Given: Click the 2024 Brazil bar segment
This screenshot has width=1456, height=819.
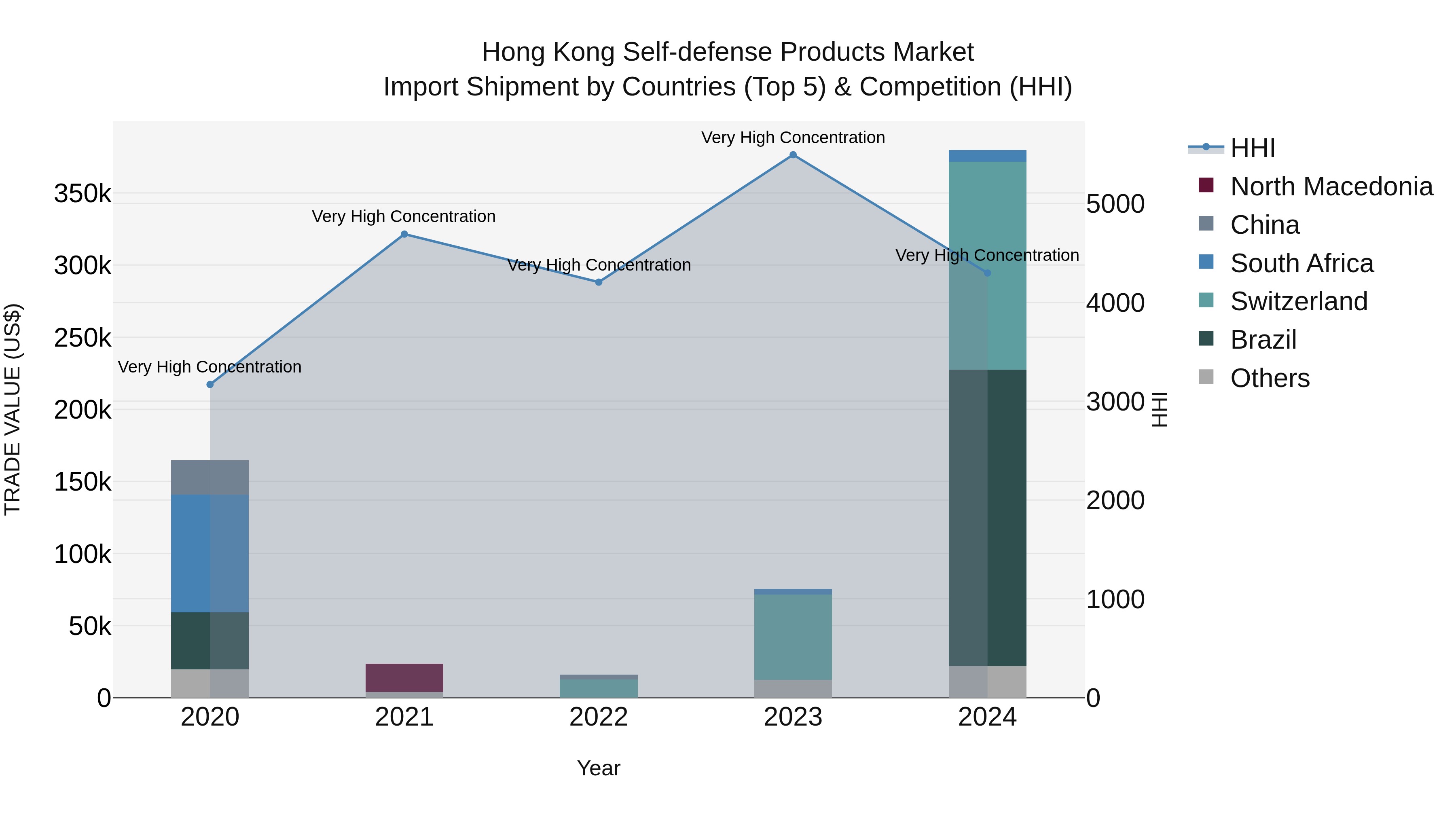Looking at the screenshot, I should click(987, 518).
